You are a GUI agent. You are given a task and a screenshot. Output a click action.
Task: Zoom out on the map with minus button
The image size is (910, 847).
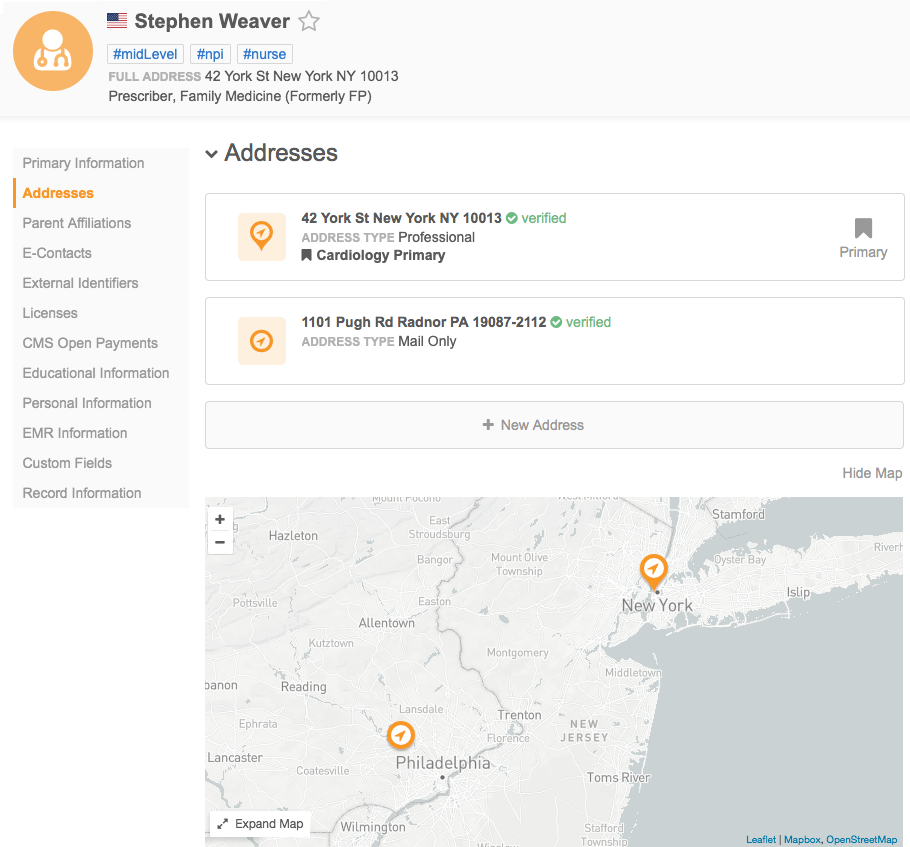(x=220, y=543)
